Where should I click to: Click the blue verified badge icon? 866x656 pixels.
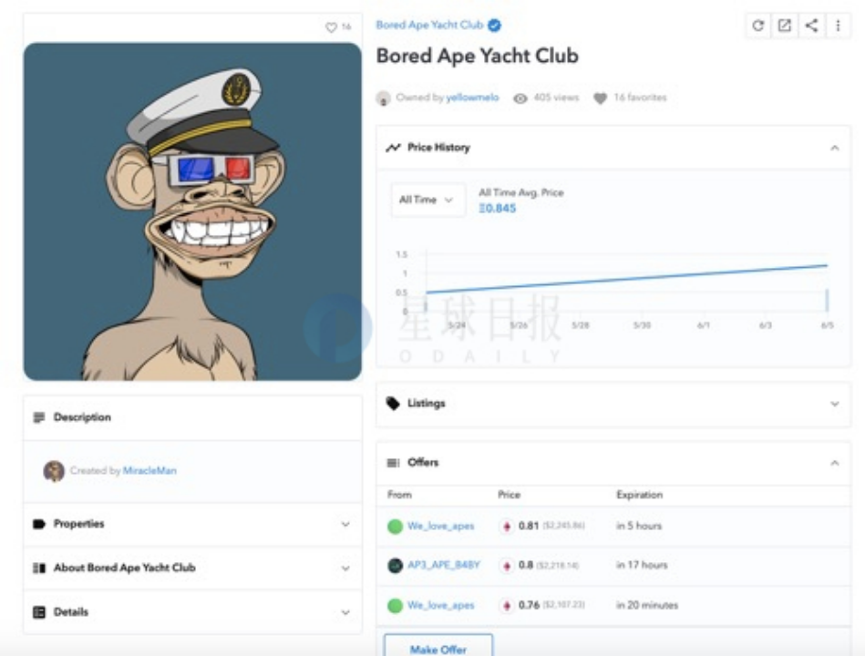(494, 25)
